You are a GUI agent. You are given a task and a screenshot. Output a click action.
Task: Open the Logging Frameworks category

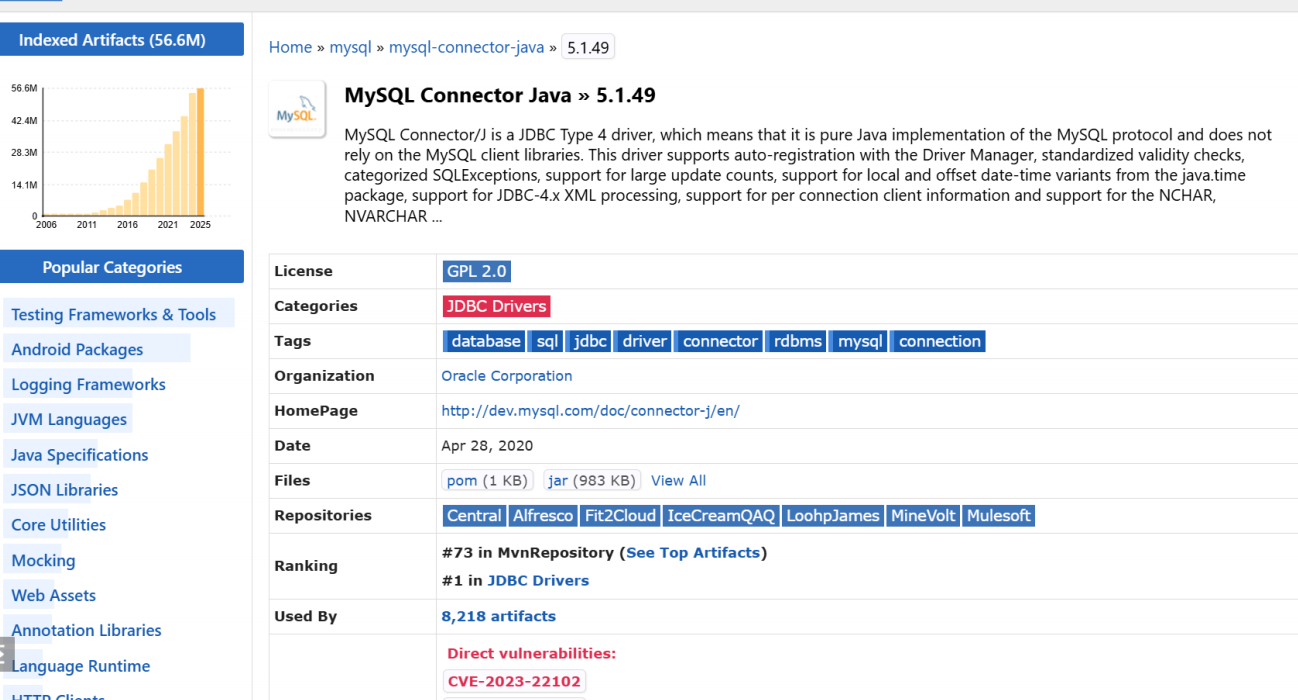[88, 384]
